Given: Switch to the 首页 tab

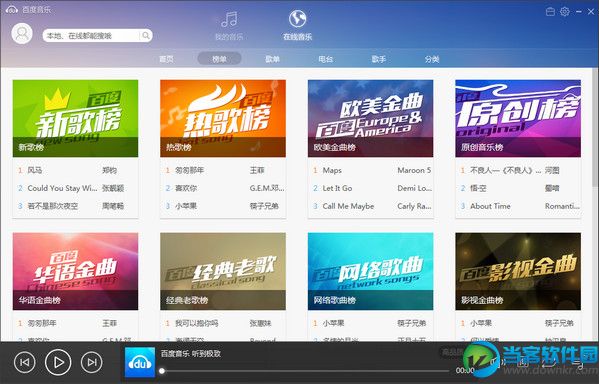Looking at the screenshot, I should [166, 59].
